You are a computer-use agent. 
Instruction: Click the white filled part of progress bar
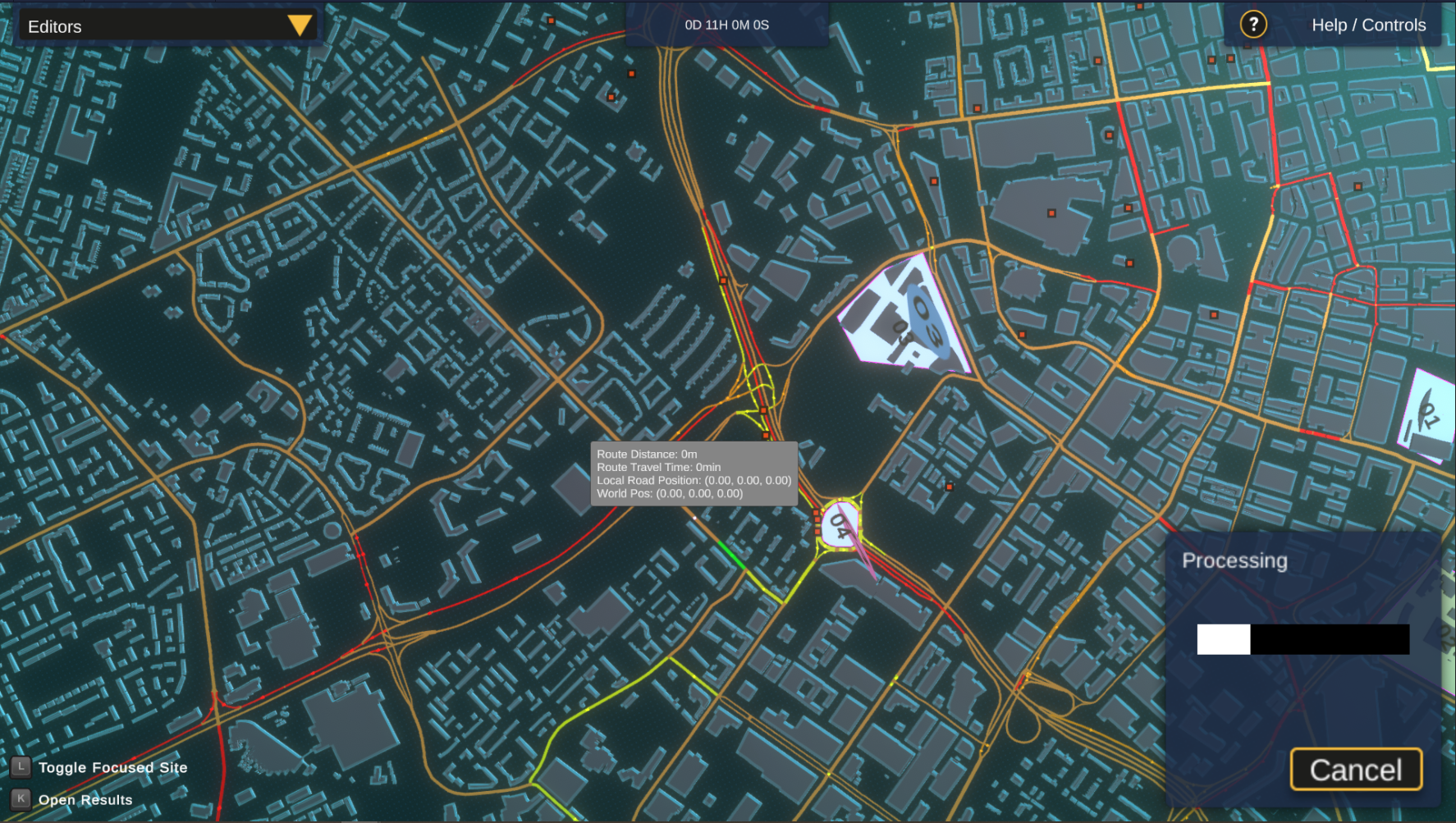click(x=1223, y=639)
